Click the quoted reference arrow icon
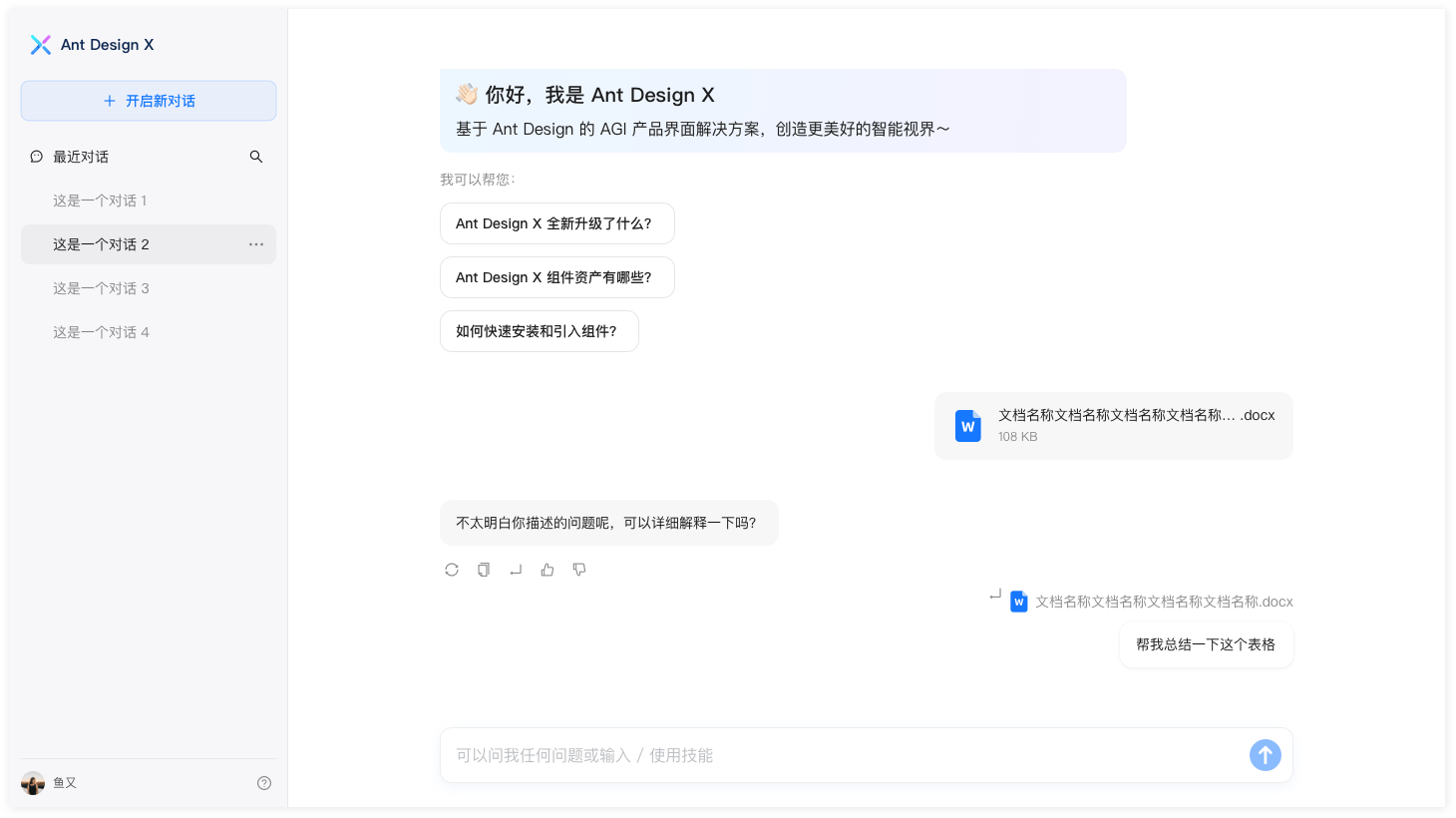The image size is (1456, 818). [995, 595]
